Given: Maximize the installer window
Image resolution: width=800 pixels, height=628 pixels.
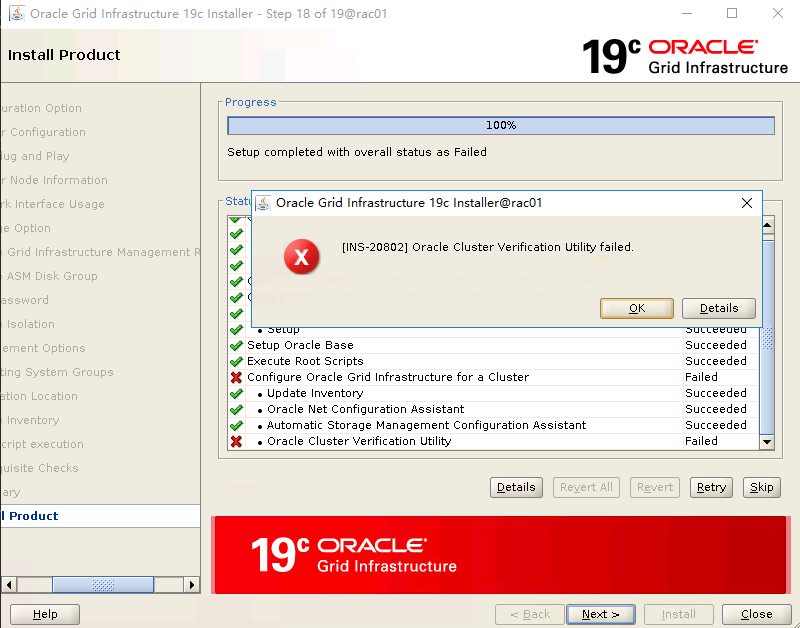Looking at the screenshot, I should (x=732, y=13).
